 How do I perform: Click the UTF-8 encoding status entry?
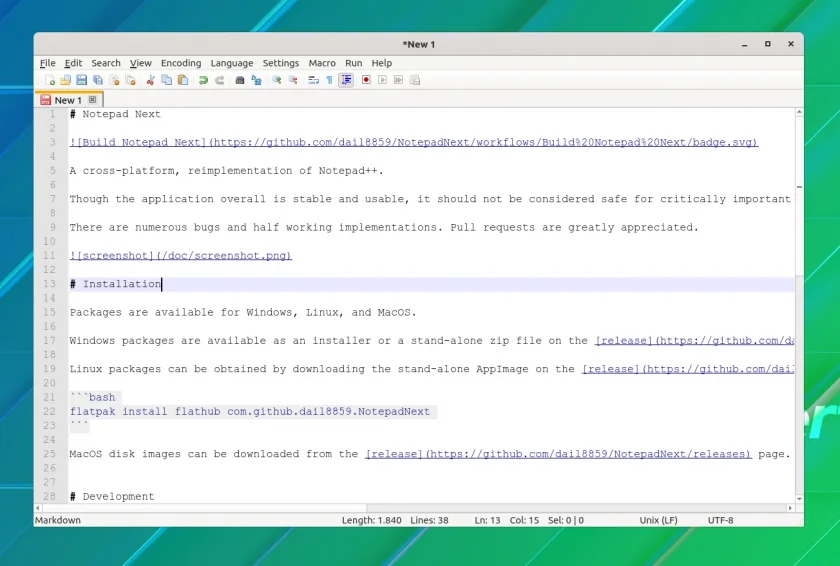[721, 520]
